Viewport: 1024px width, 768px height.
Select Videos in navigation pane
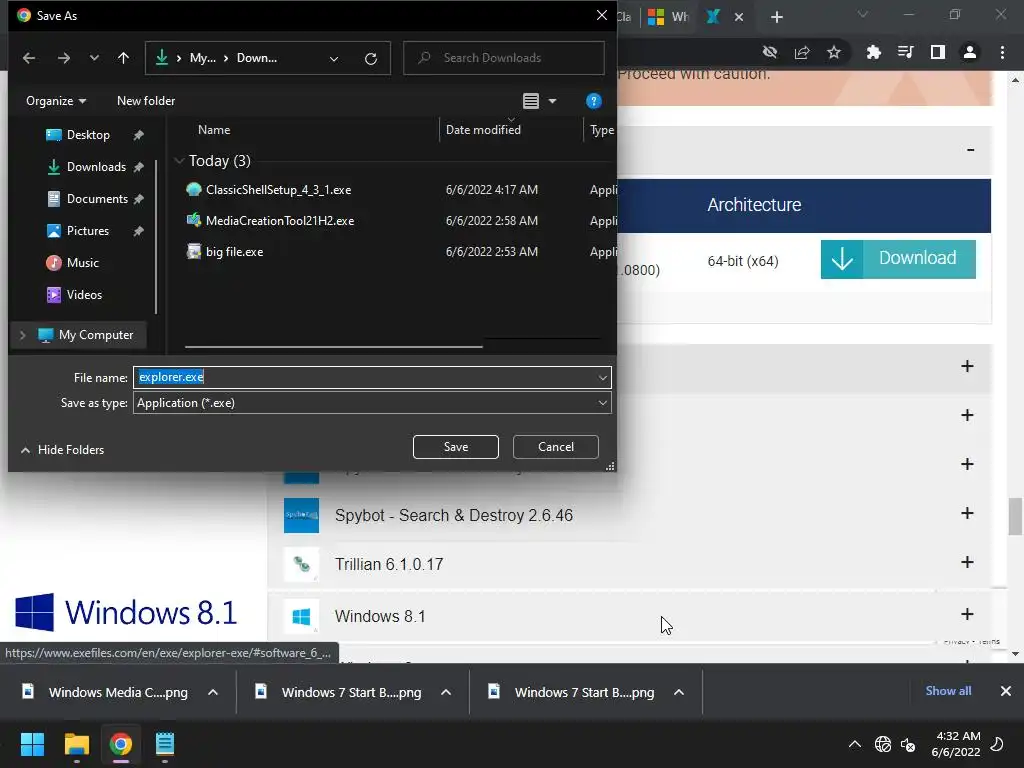pos(84,295)
